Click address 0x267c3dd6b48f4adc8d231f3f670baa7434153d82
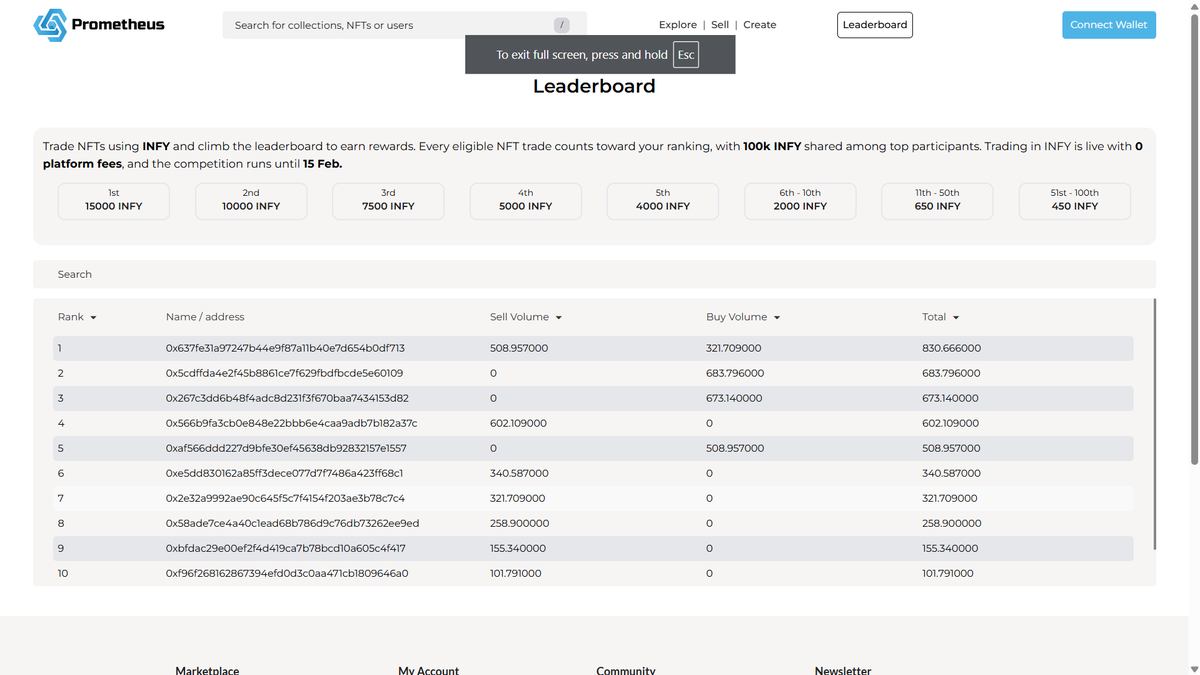Screen dimensions: 1200x675 click(286, 398)
